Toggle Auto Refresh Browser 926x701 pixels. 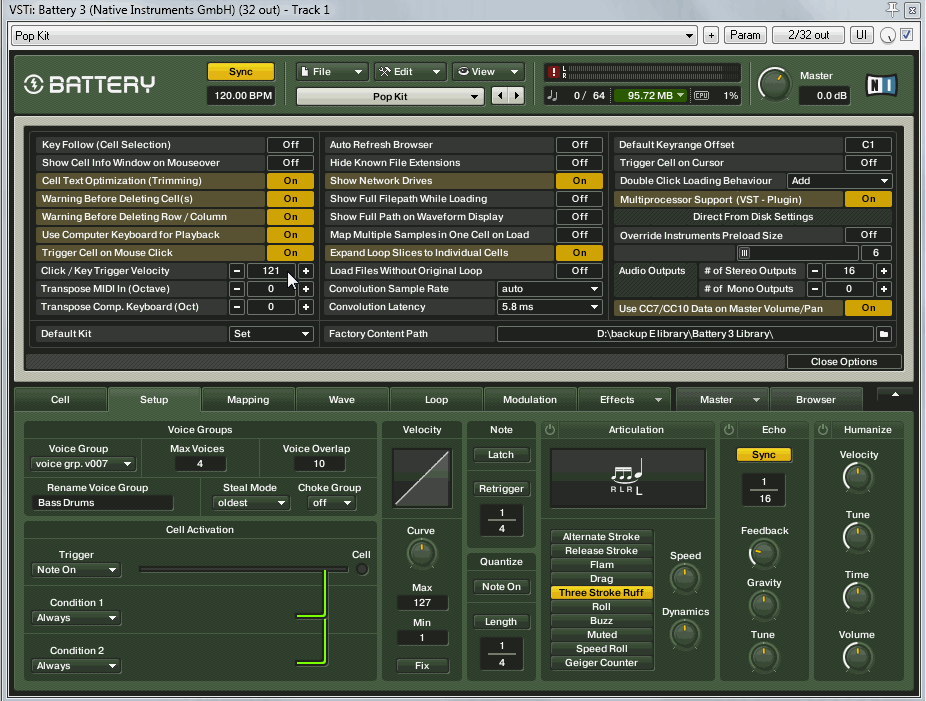579,145
